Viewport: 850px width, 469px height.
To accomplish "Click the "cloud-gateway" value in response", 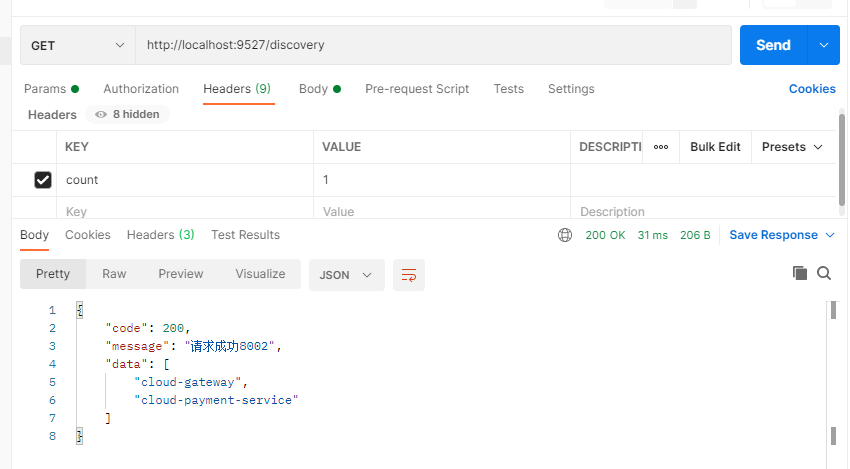I will point(188,382).
